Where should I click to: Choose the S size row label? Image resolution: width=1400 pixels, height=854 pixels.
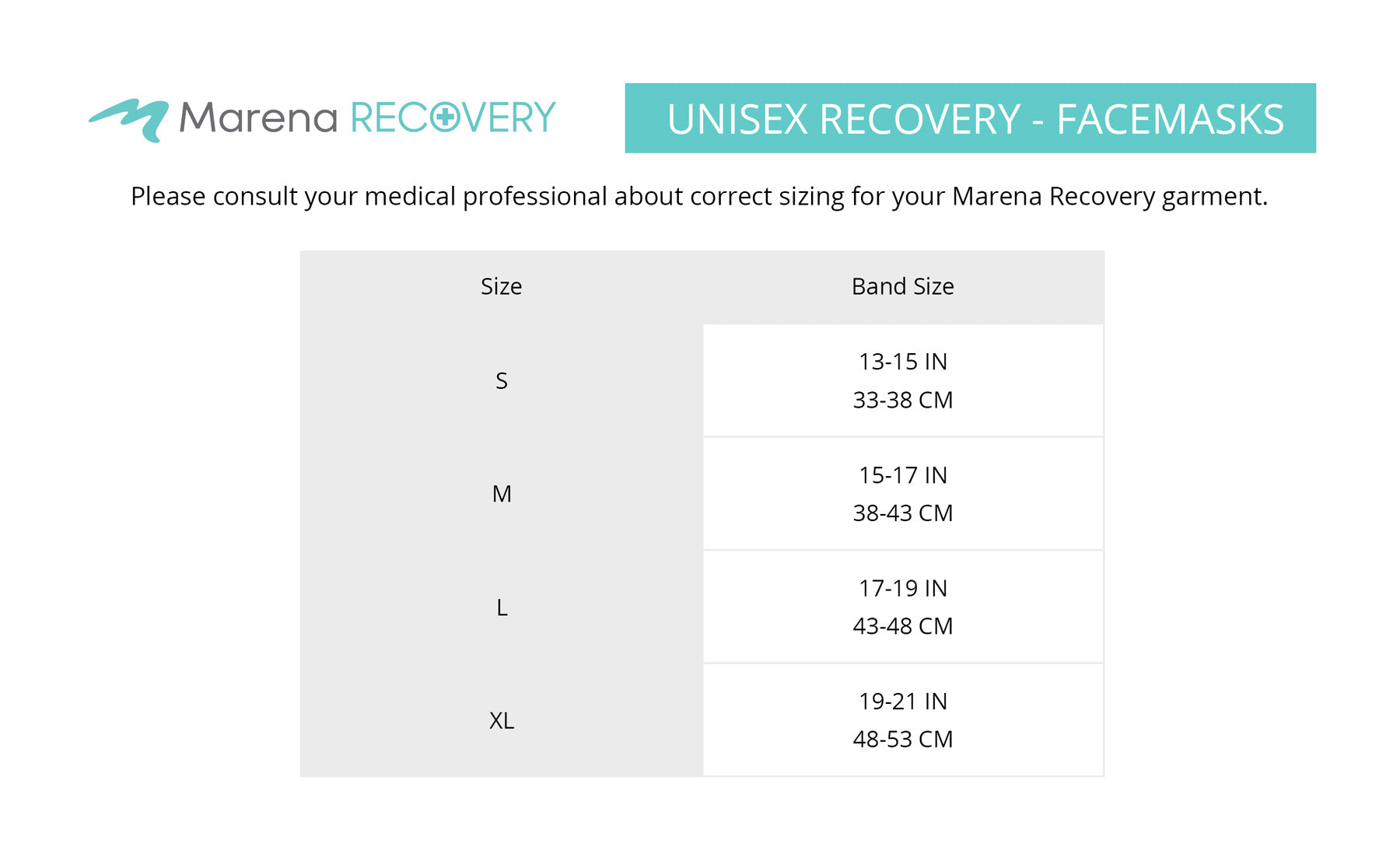502,381
